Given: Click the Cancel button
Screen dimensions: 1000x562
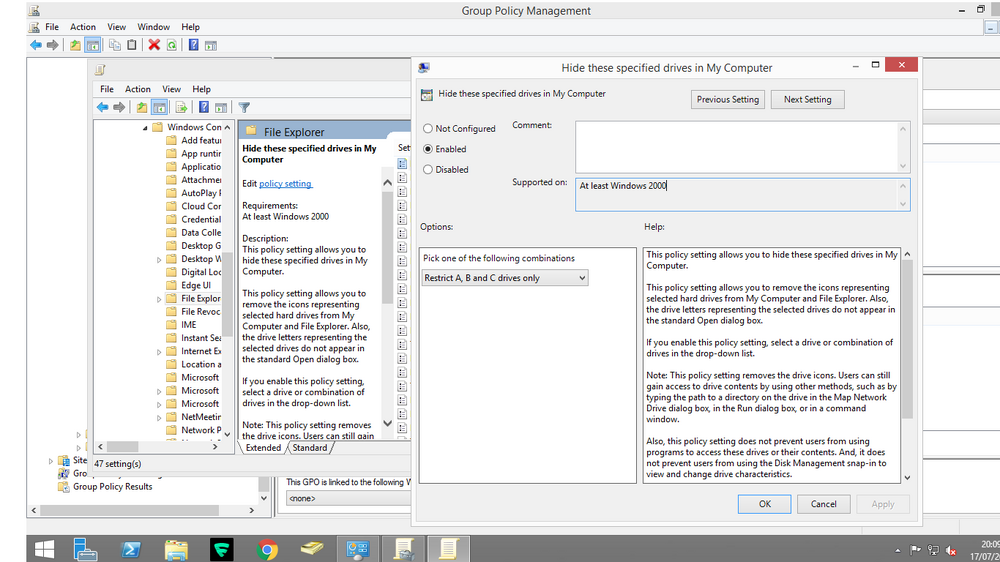Looking at the screenshot, I should (823, 504).
